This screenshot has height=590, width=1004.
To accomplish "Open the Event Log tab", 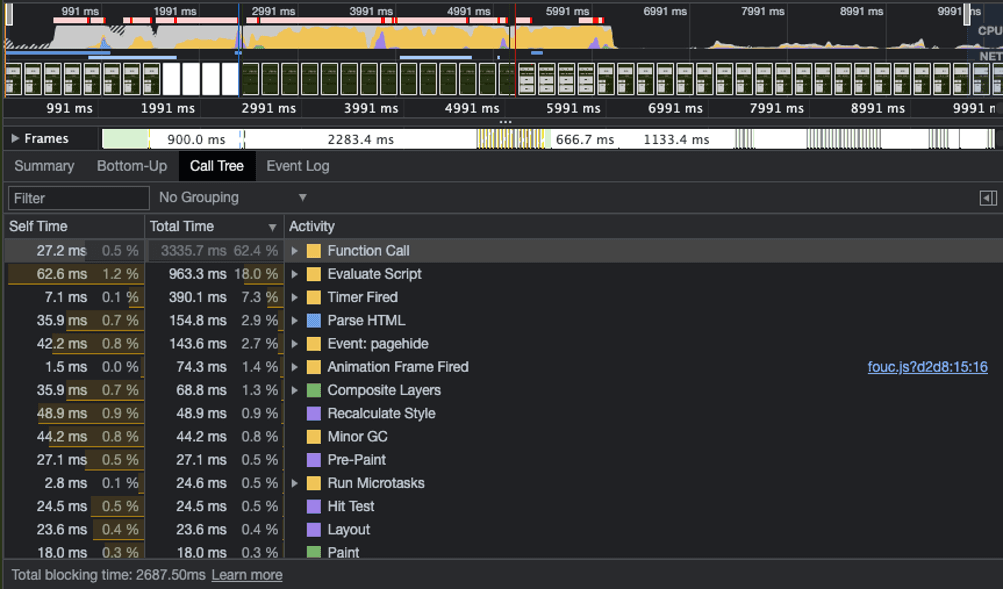I will pyautogui.click(x=297, y=166).
